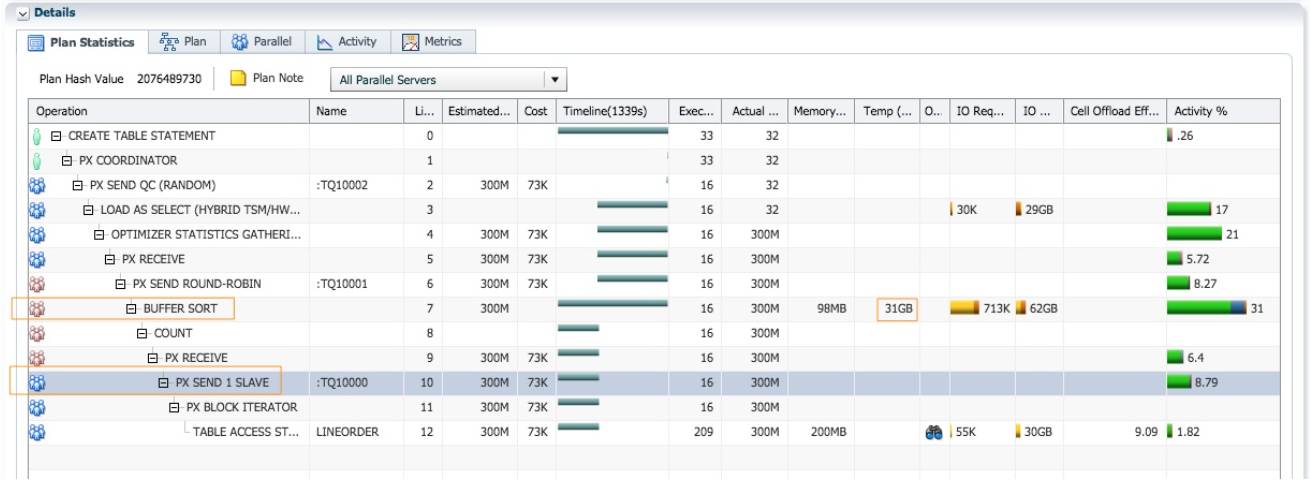Click the CREATE TABLE STATEMENT timeline bar
Screen dimensions: 1310x486
tap(612, 131)
